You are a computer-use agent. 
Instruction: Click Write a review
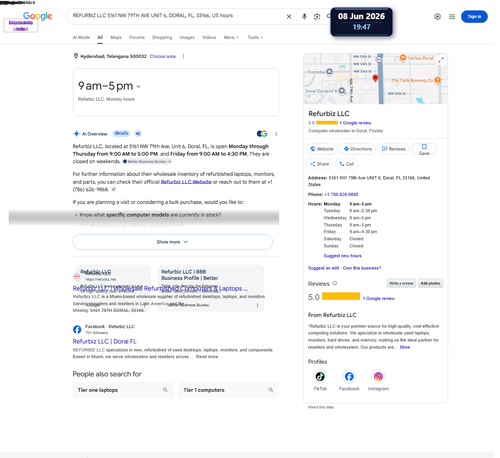pos(401,283)
